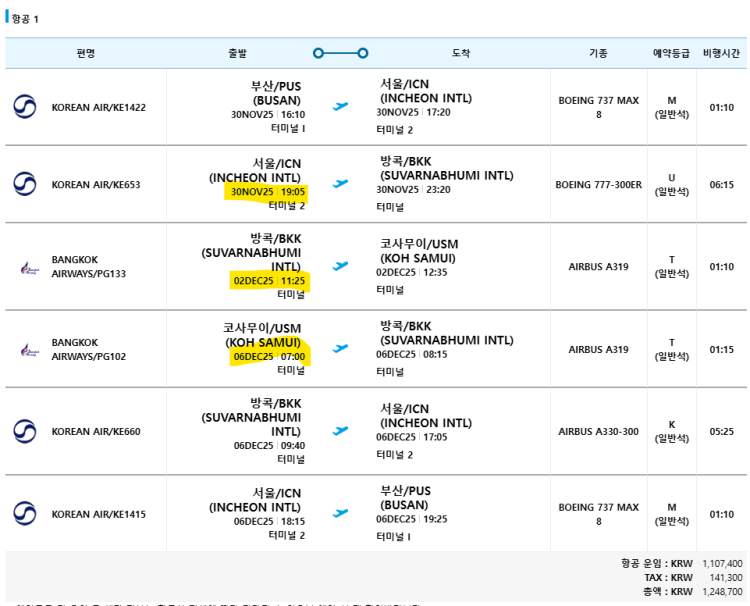The width and height of the screenshot is (750, 606).
Task: Click AIRBUS A330-300 aircraft type
Action: (x=598, y=432)
